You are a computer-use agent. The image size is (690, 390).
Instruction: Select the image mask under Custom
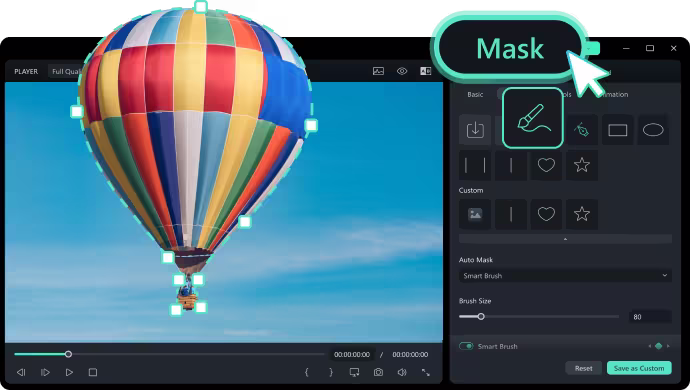pyautogui.click(x=475, y=214)
